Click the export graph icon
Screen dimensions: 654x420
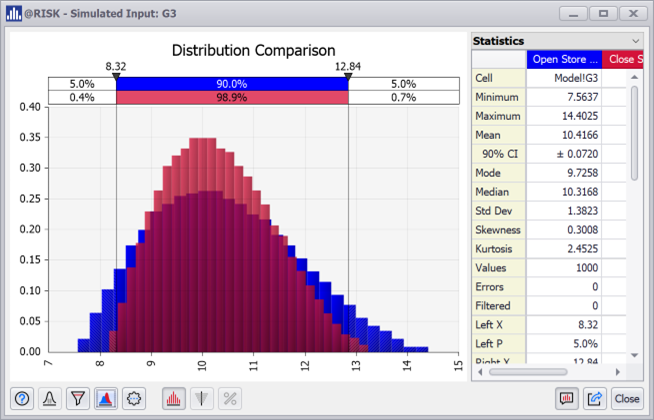coord(597,397)
